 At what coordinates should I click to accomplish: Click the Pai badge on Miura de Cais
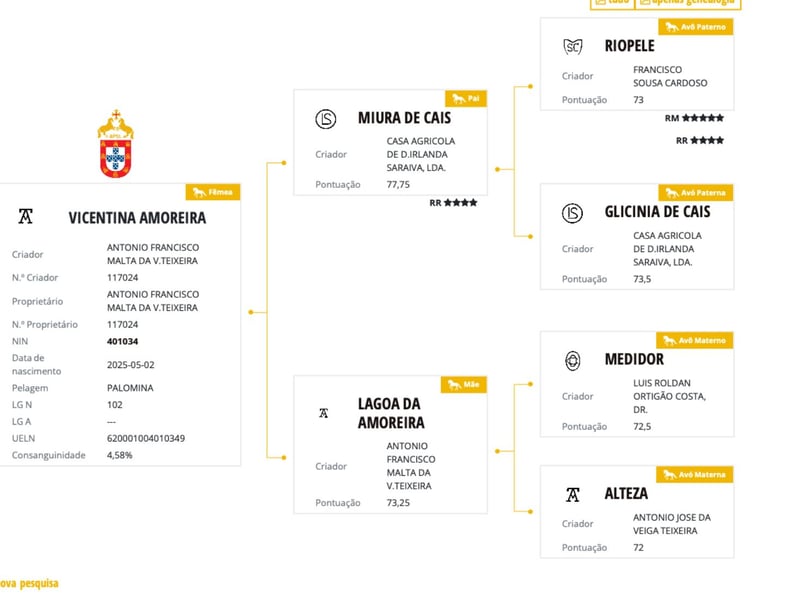point(466,99)
